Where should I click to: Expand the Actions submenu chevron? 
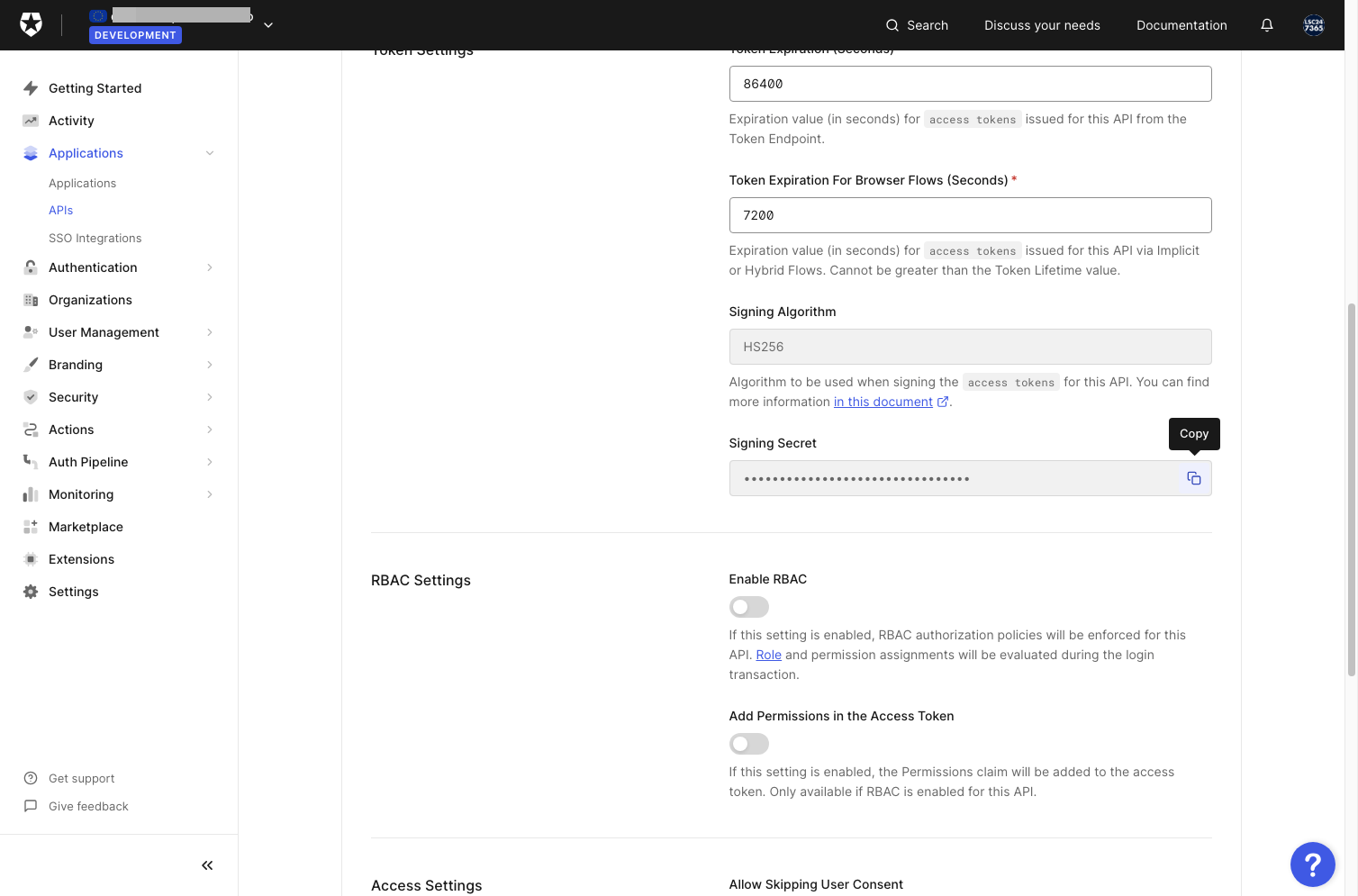210,430
